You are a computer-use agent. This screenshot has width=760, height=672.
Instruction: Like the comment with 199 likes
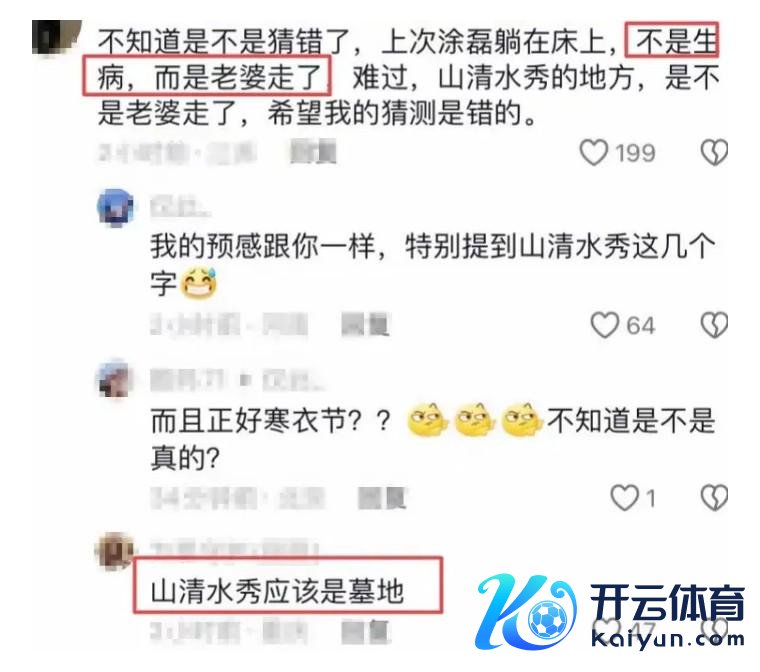[594, 152]
